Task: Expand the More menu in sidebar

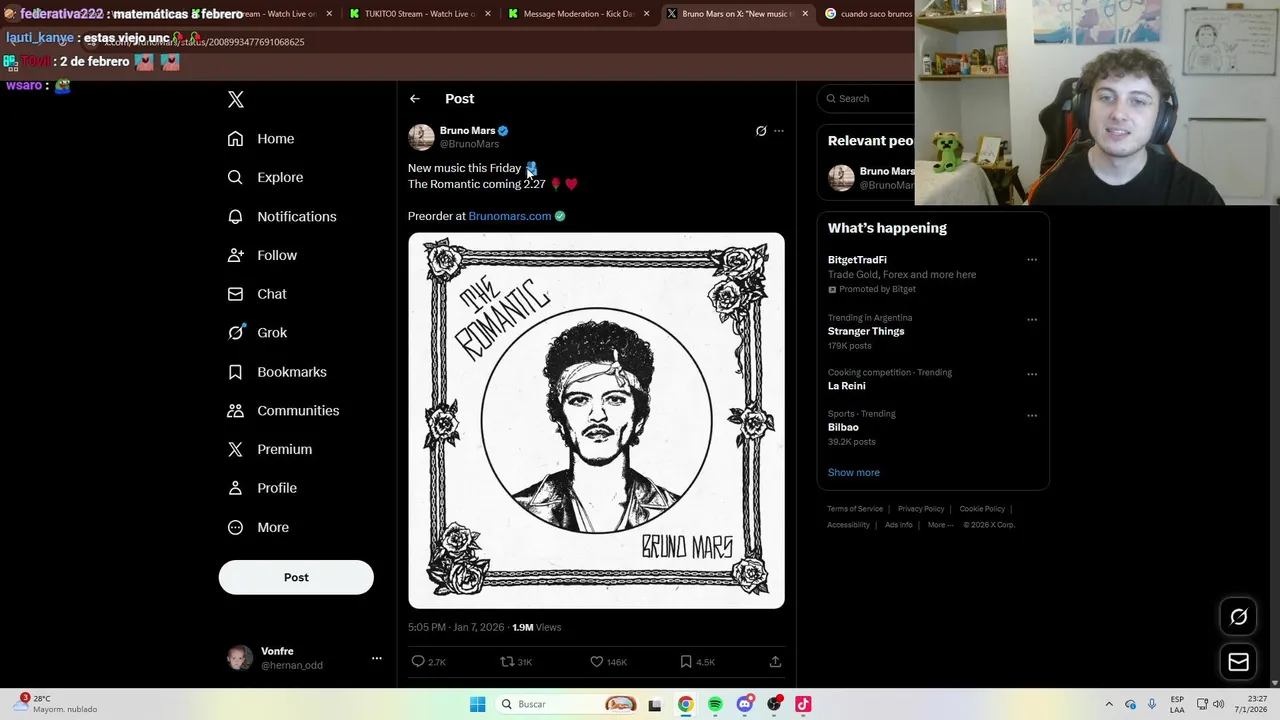Action: (258, 528)
